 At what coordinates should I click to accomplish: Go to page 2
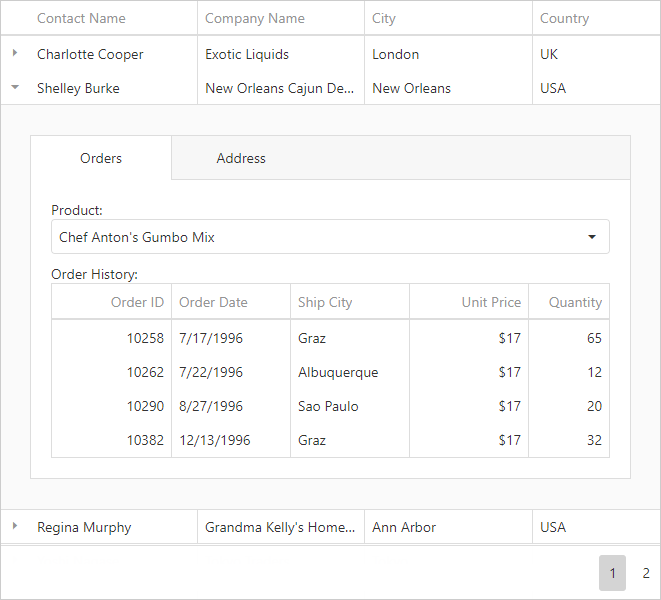[x=646, y=573]
